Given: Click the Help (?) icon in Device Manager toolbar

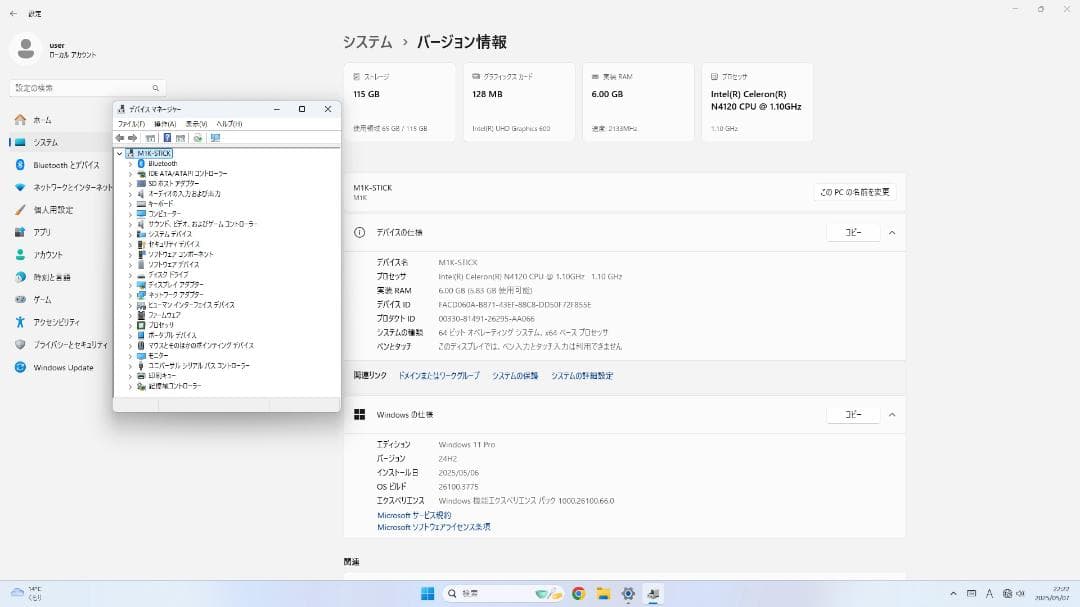Looking at the screenshot, I should tap(167, 137).
